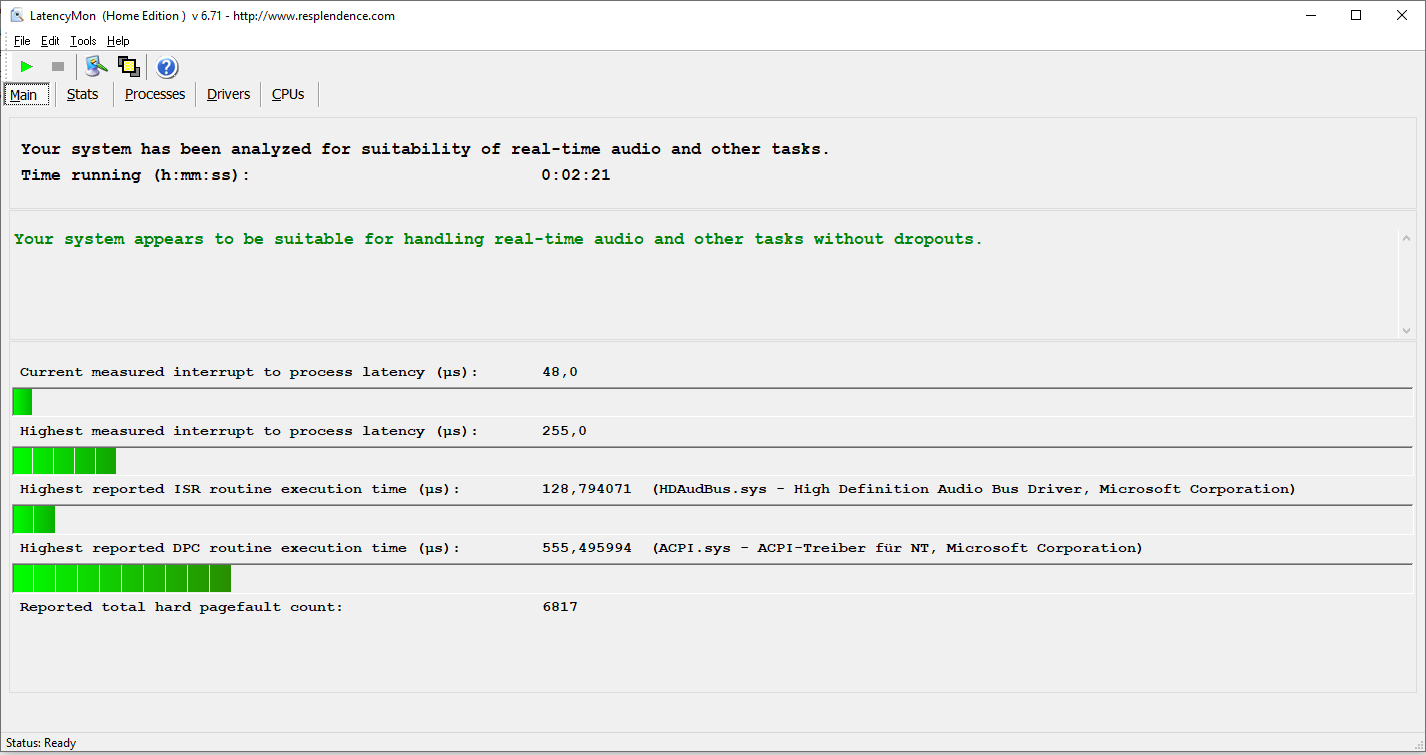Viewport: 1426px width, 755px height.
Task: Click the LatencyMon app icon in title bar
Action: pyautogui.click(x=17, y=15)
